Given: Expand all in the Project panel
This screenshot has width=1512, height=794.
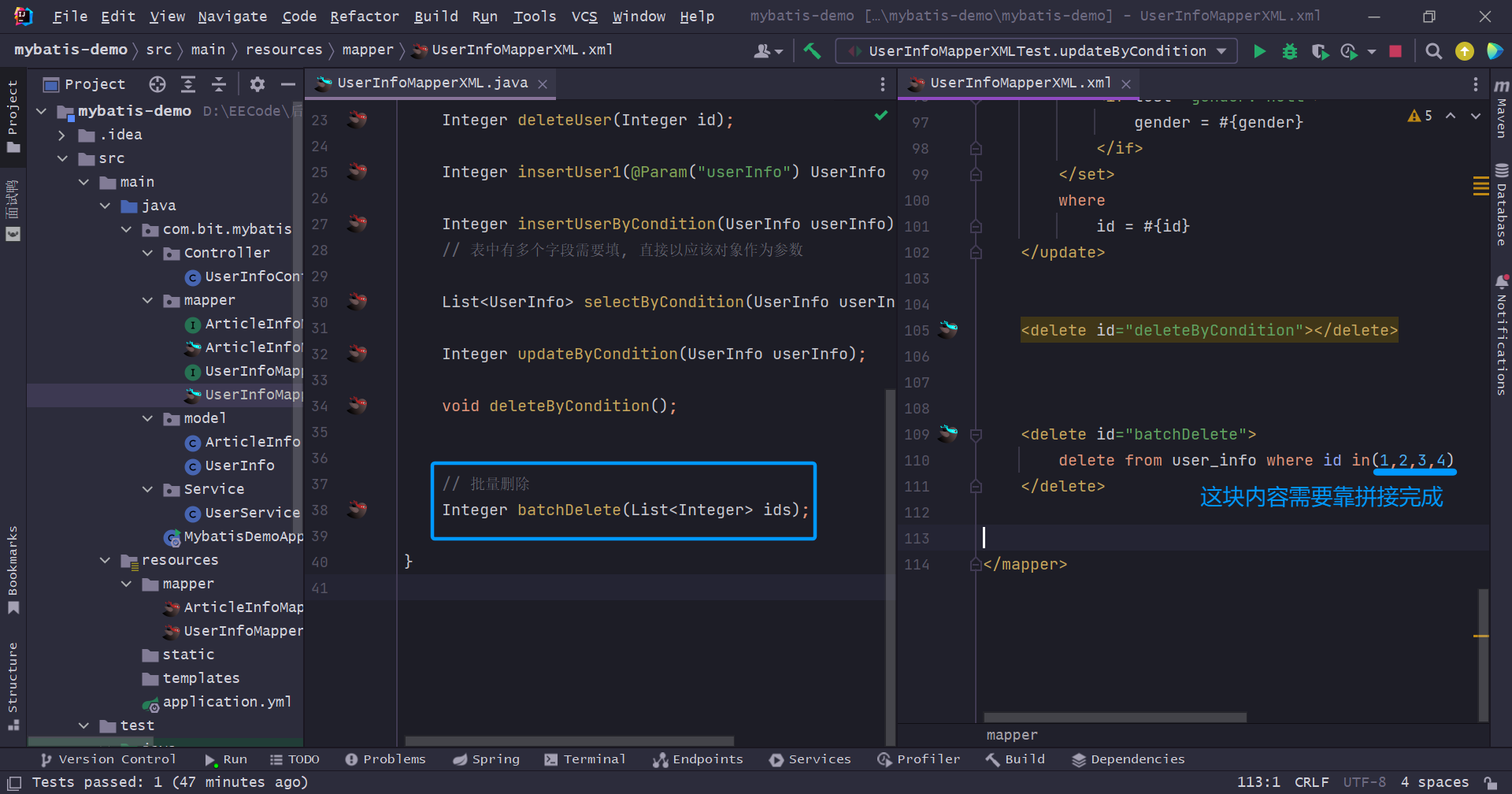Looking at the screenshot, I should point(188,83).
